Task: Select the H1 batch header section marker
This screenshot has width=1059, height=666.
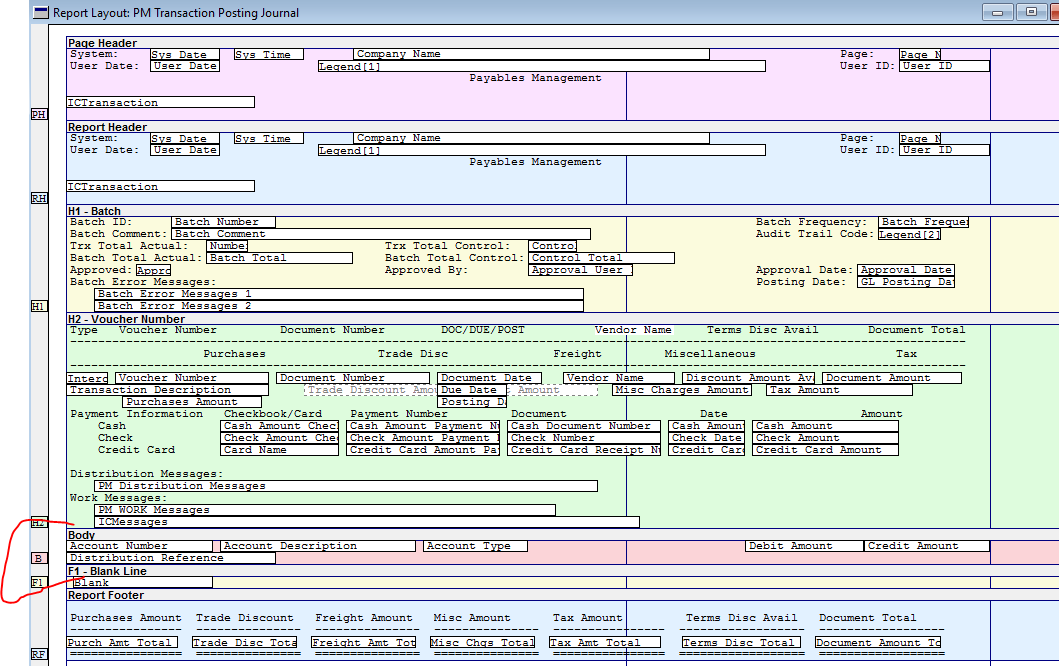Action: click(38, 306)
